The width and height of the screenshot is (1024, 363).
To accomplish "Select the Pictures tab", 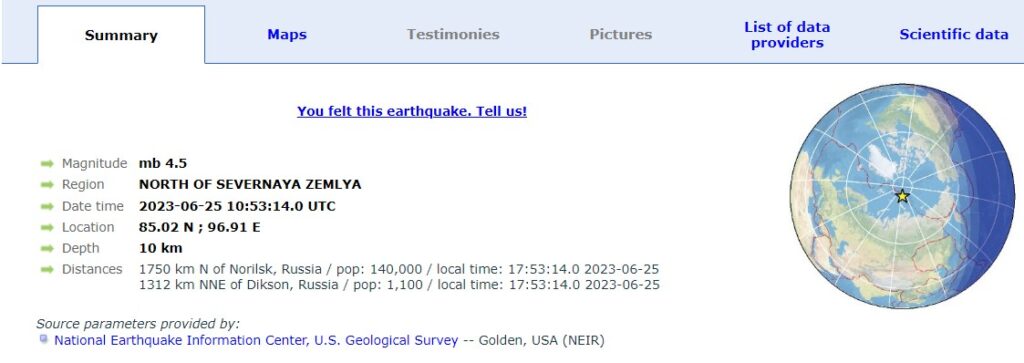I will tap(620, 35).
